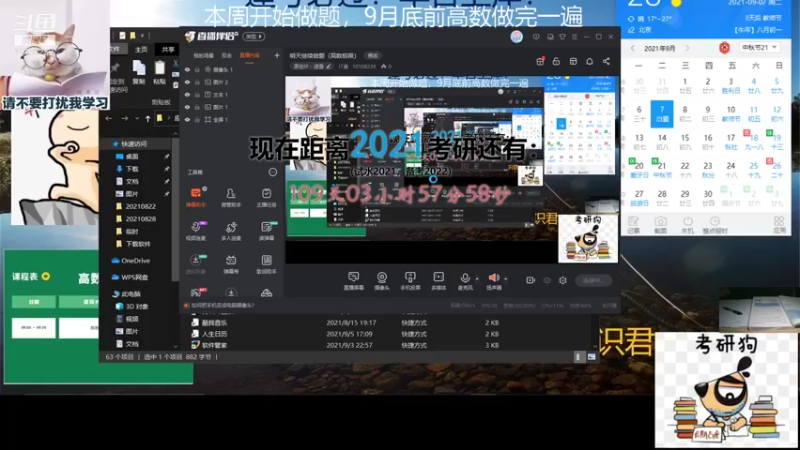The image size is (800, 450).
Task: Open the notification bell icon
Action: click(589, 61)
